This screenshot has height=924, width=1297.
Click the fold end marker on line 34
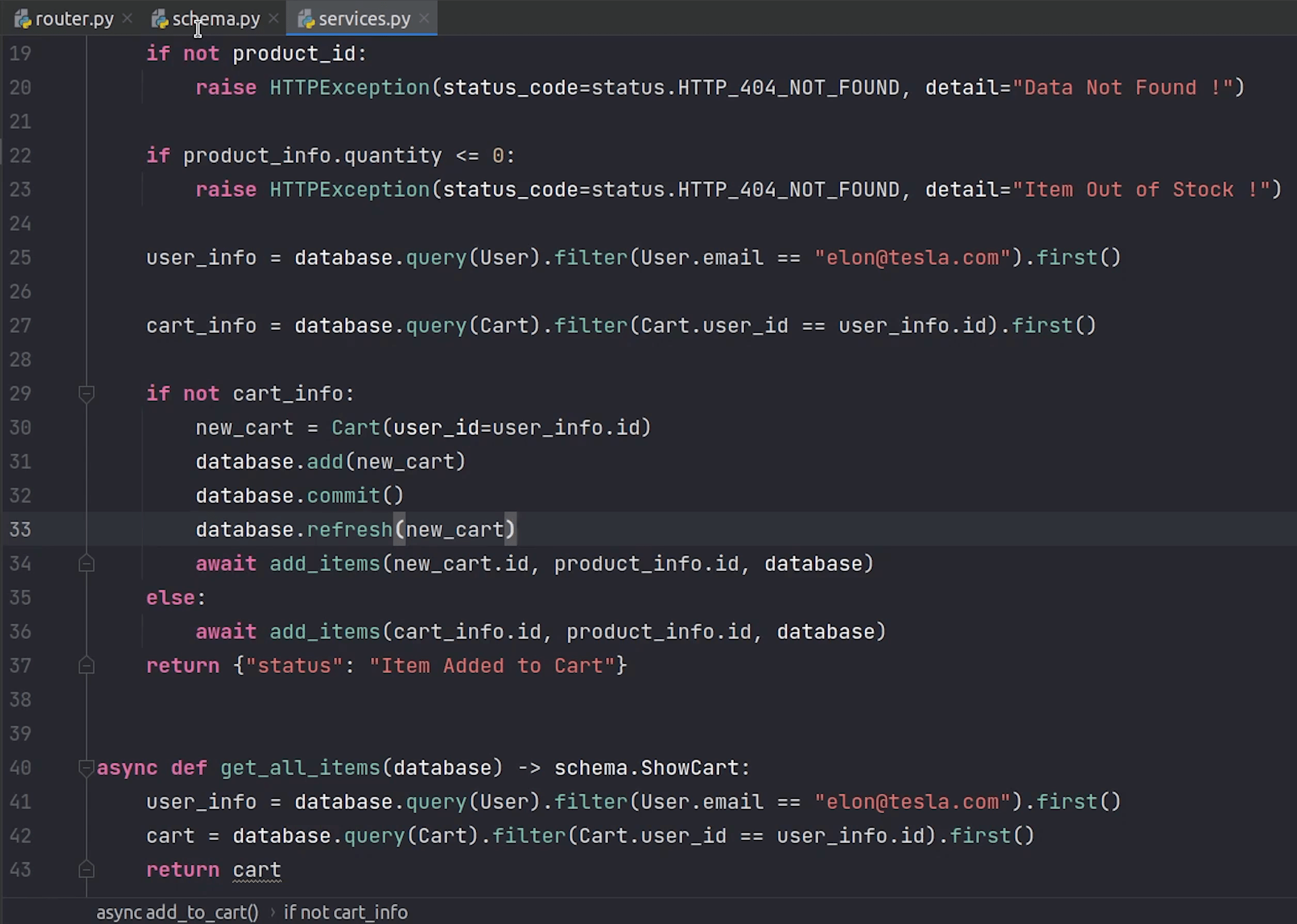point(87,564)
